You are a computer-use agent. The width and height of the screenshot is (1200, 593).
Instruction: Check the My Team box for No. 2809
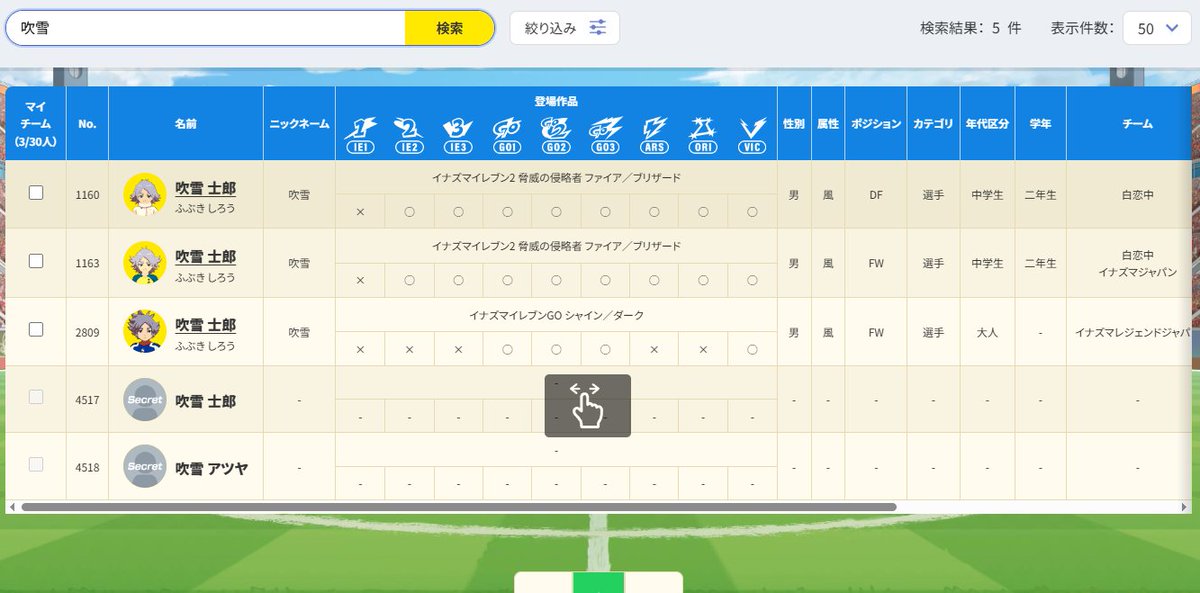coord(36,329)
